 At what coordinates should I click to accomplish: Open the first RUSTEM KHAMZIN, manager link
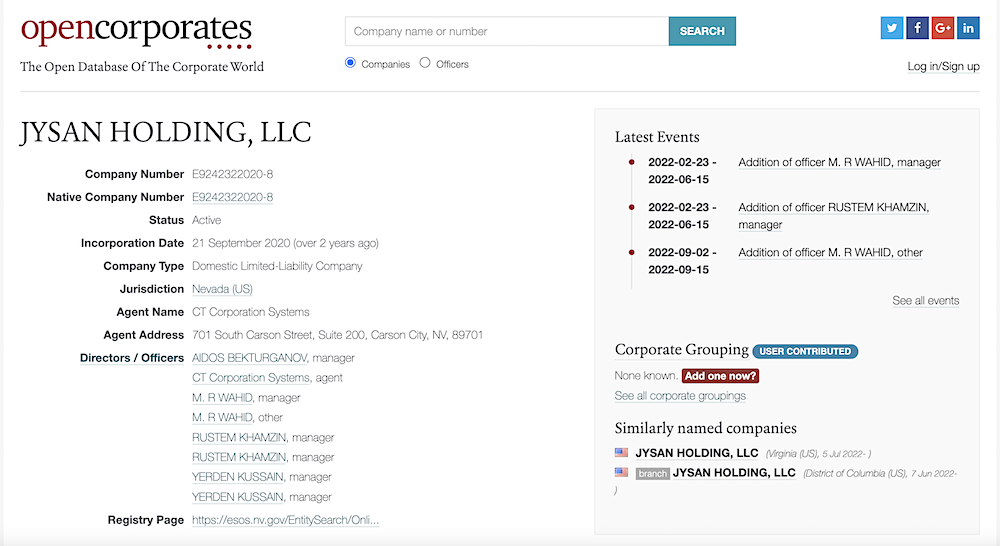239,438
